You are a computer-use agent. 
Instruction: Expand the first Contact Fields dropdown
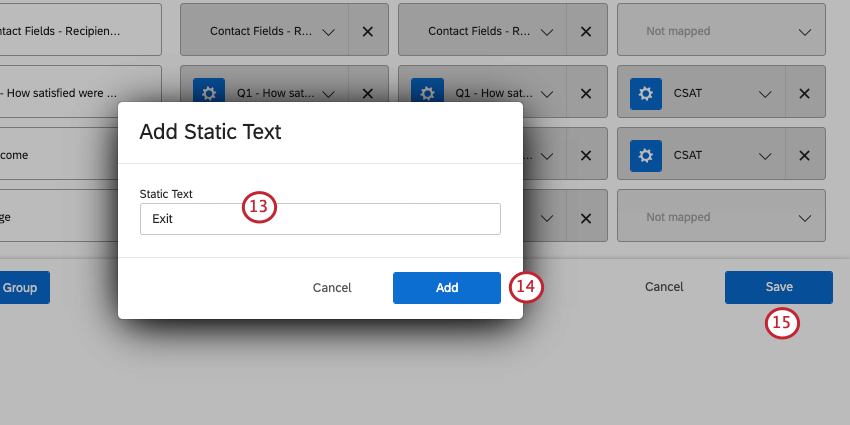[329, 32]
